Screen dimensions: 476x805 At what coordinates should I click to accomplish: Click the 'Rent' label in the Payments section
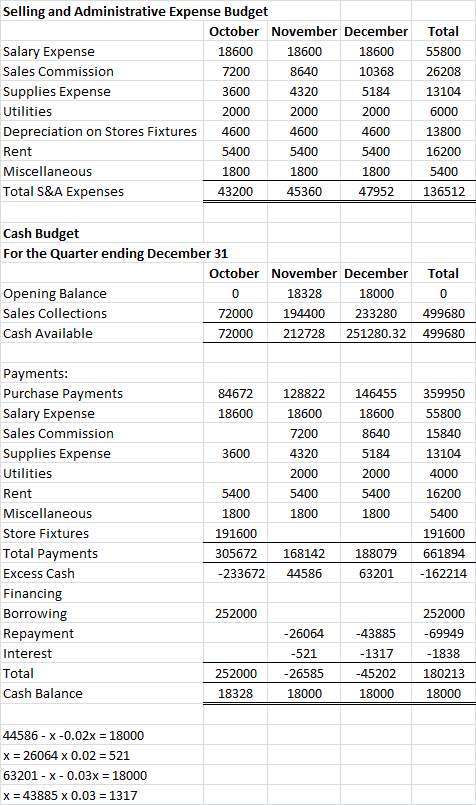[17, 494]
